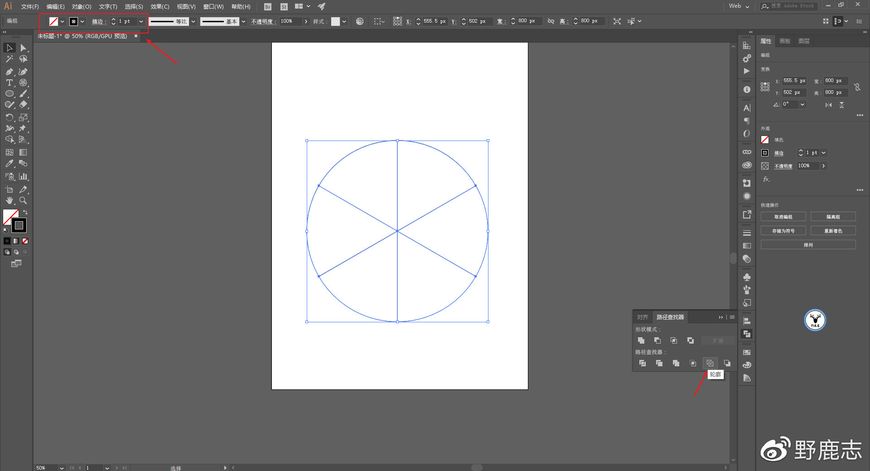The image size is (870, 471).
Task: Open the 对象(O) menu
Action: (81, 6)
